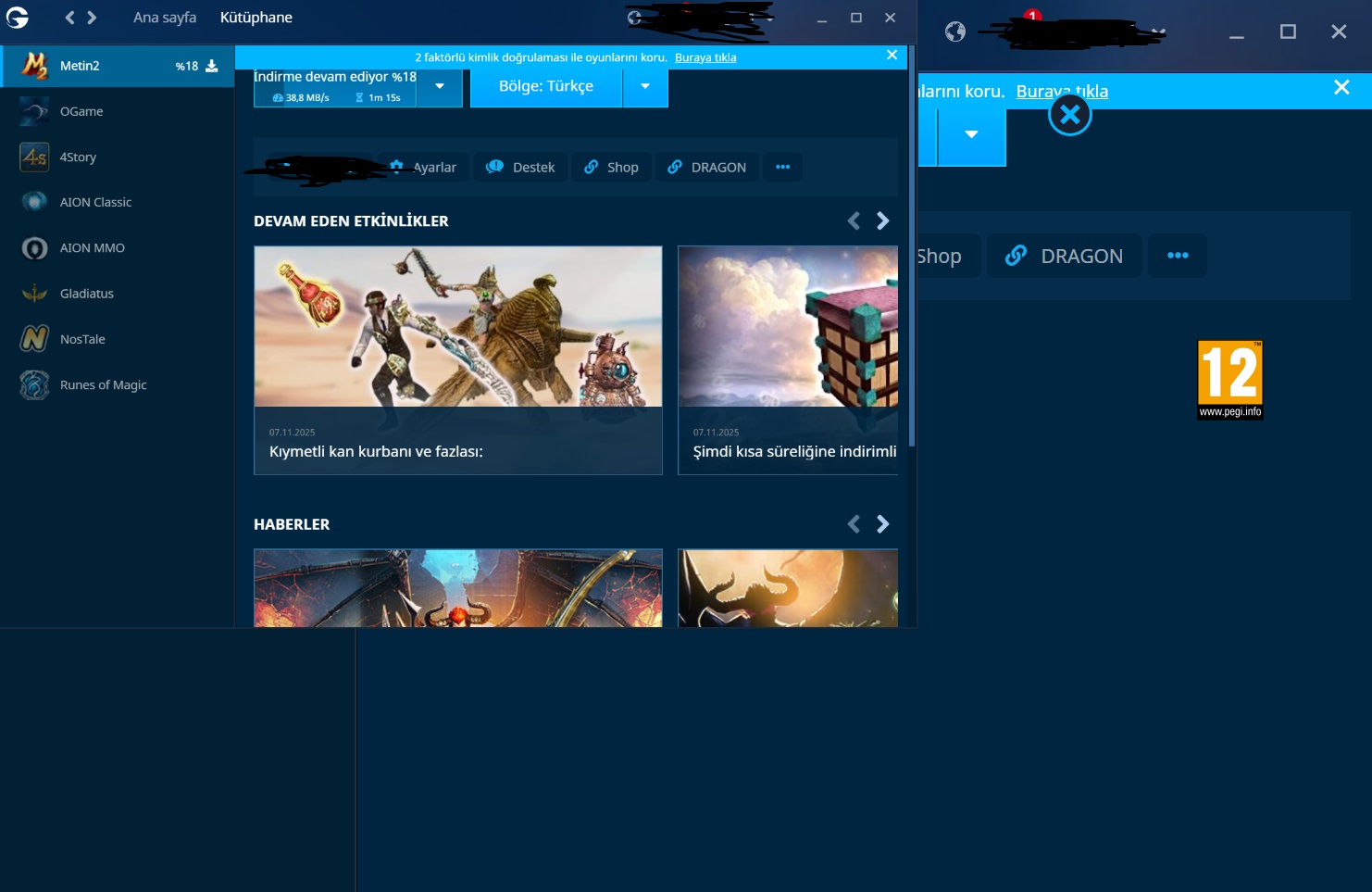Select the AION Classic icon
This screenshot has height=892, width=1372.
pos(34,202)
